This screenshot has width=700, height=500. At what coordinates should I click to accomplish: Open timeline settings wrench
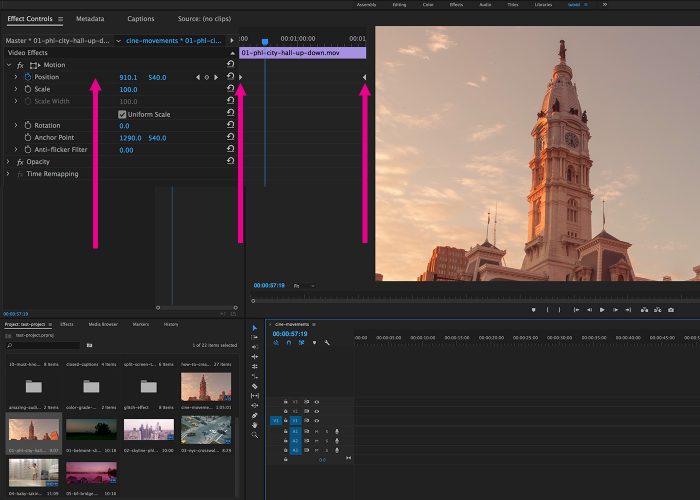click(x=327, y=343)
